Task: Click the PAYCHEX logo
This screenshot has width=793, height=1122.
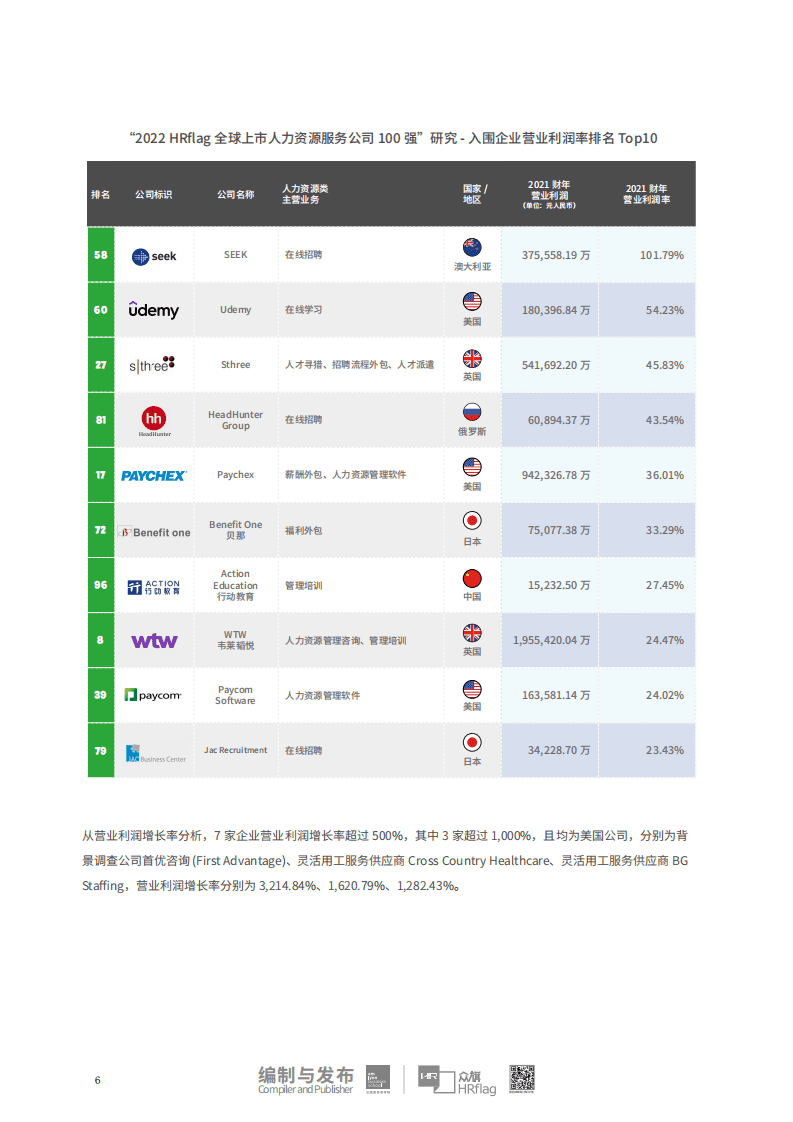Action: [154, 476]
